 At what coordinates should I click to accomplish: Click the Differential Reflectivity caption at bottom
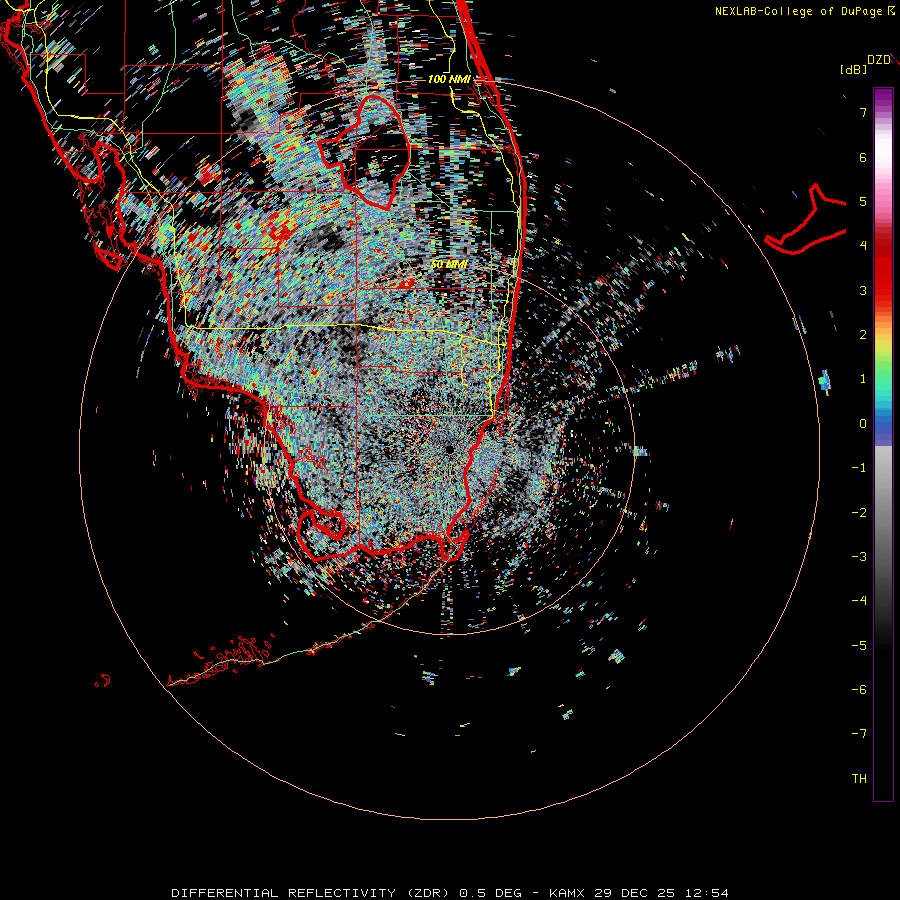click(450, 893)
